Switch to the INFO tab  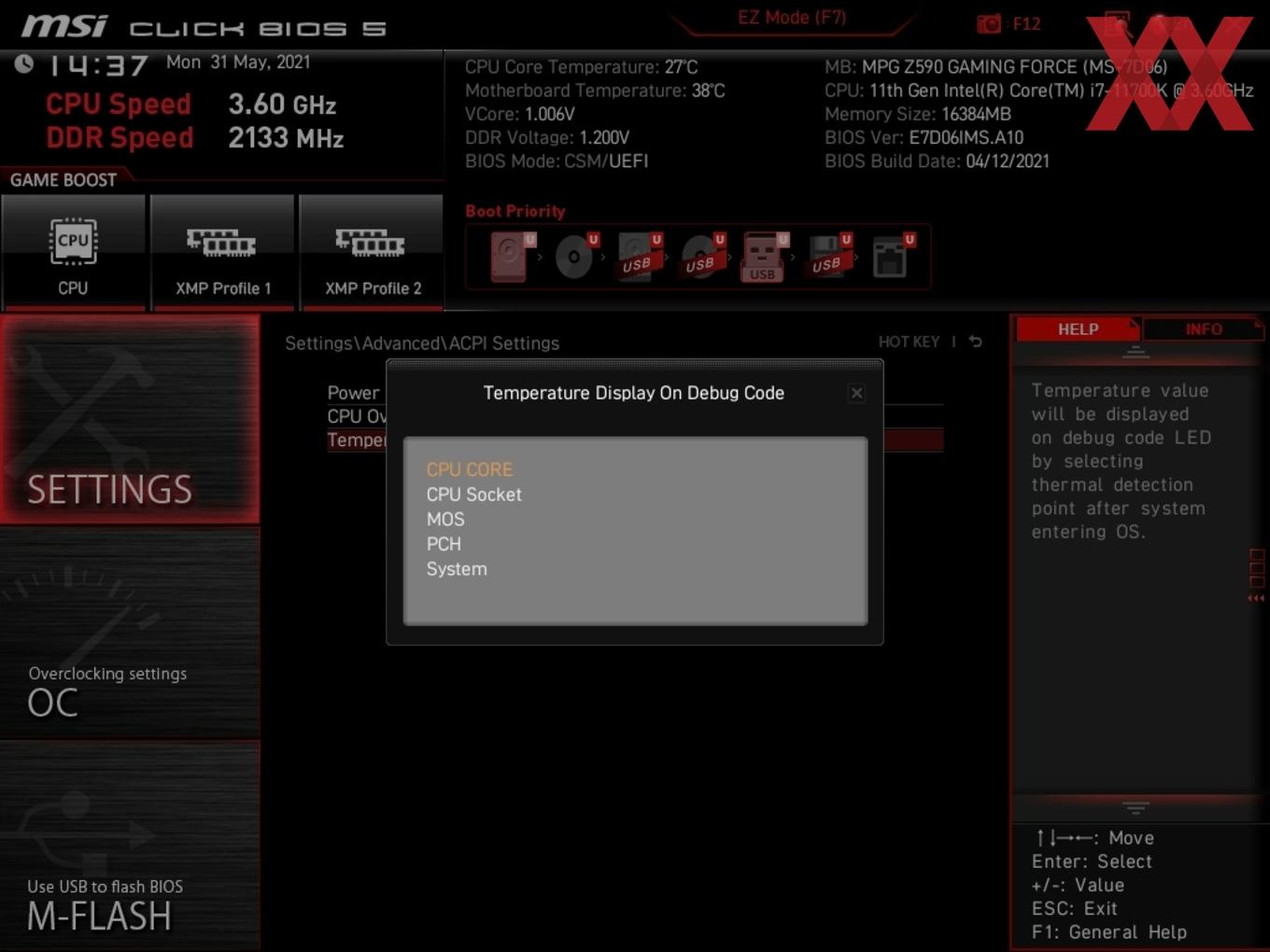point(1203,329)
